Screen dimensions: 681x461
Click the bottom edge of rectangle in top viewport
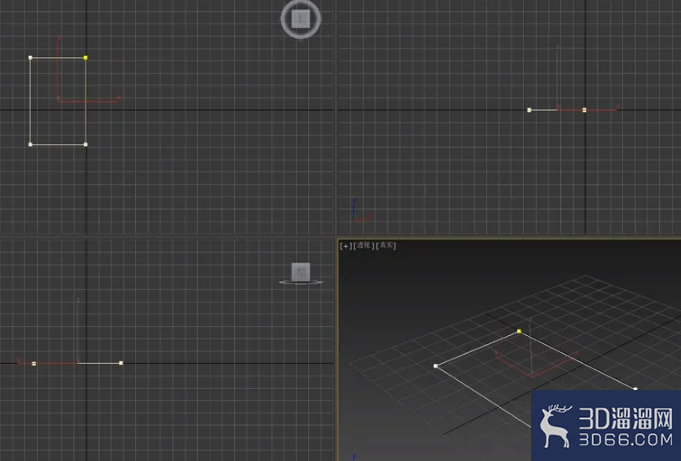[58, 144]
